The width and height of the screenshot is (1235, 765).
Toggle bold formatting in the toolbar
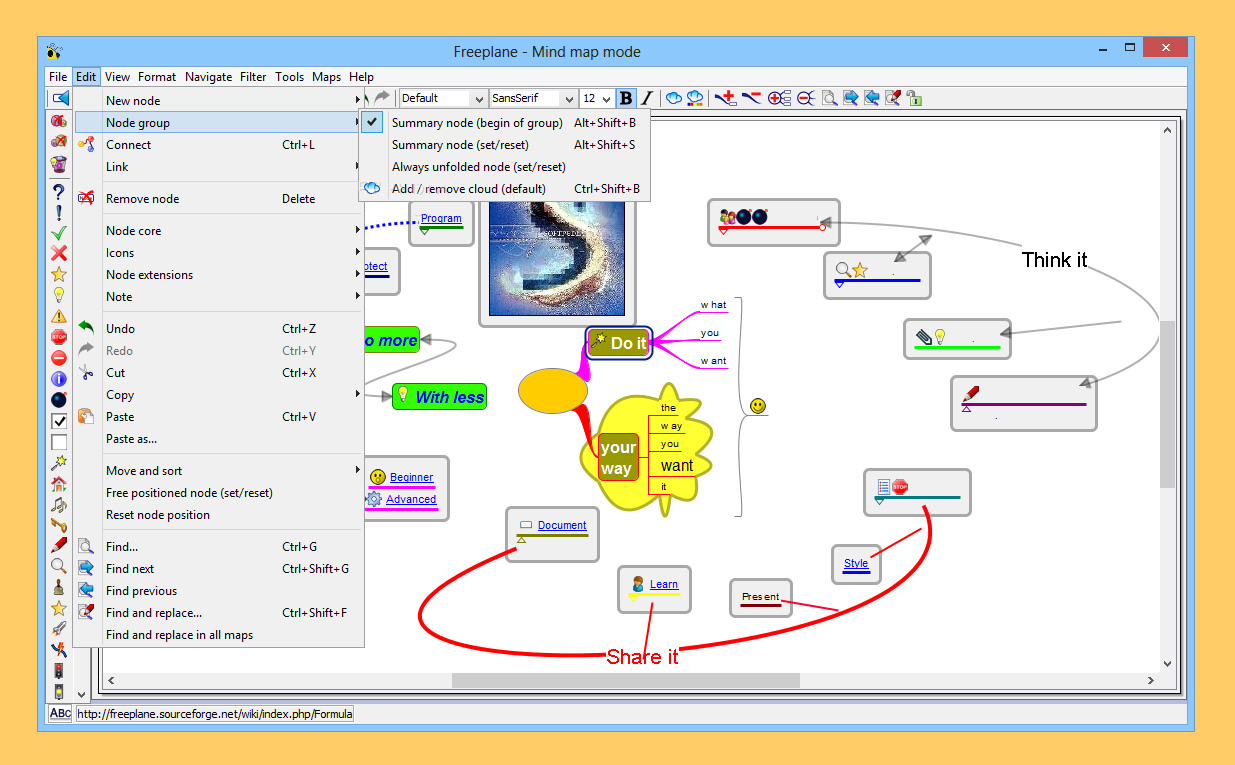click(626, 97)
